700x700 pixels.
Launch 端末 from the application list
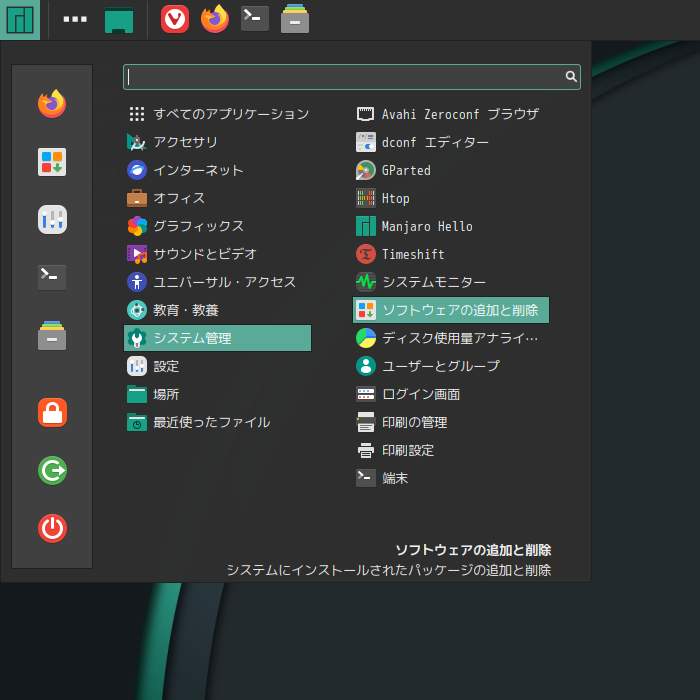tap(451, 478)
